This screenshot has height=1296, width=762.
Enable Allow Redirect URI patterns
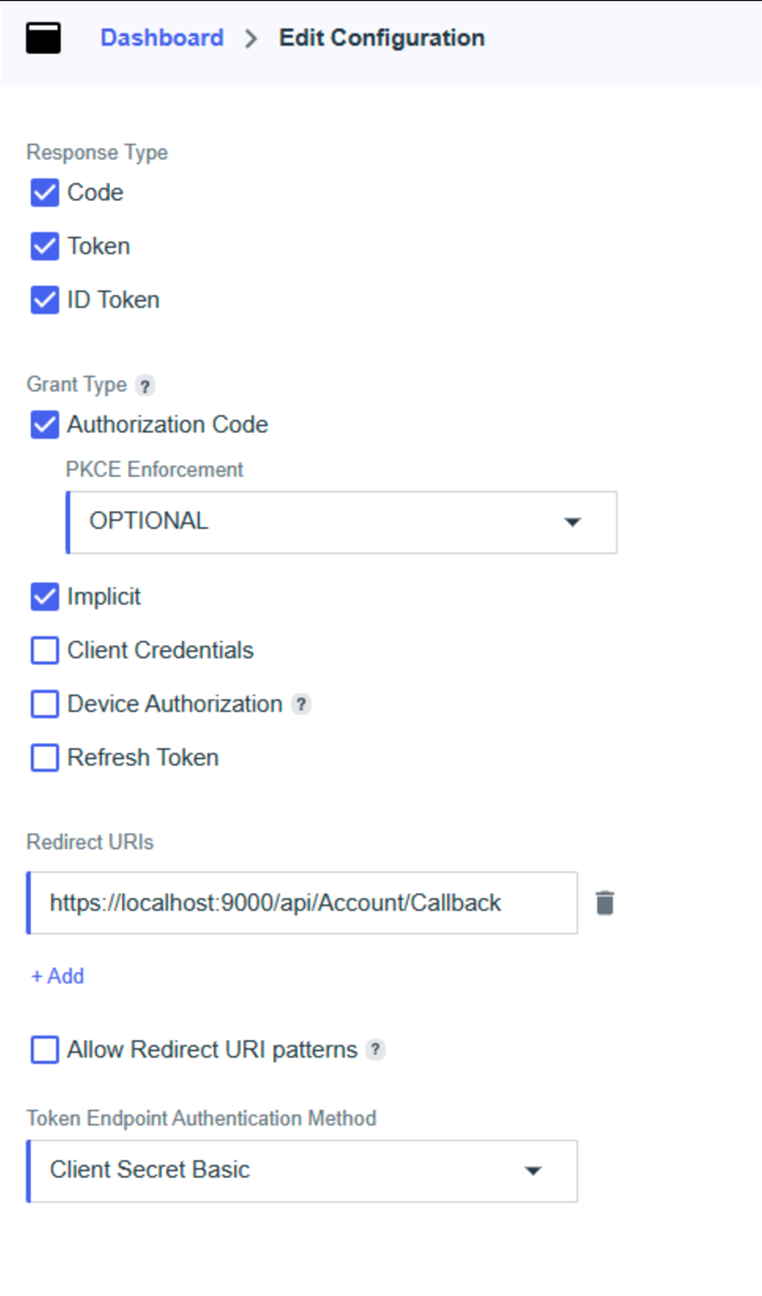pos(45,1050)
